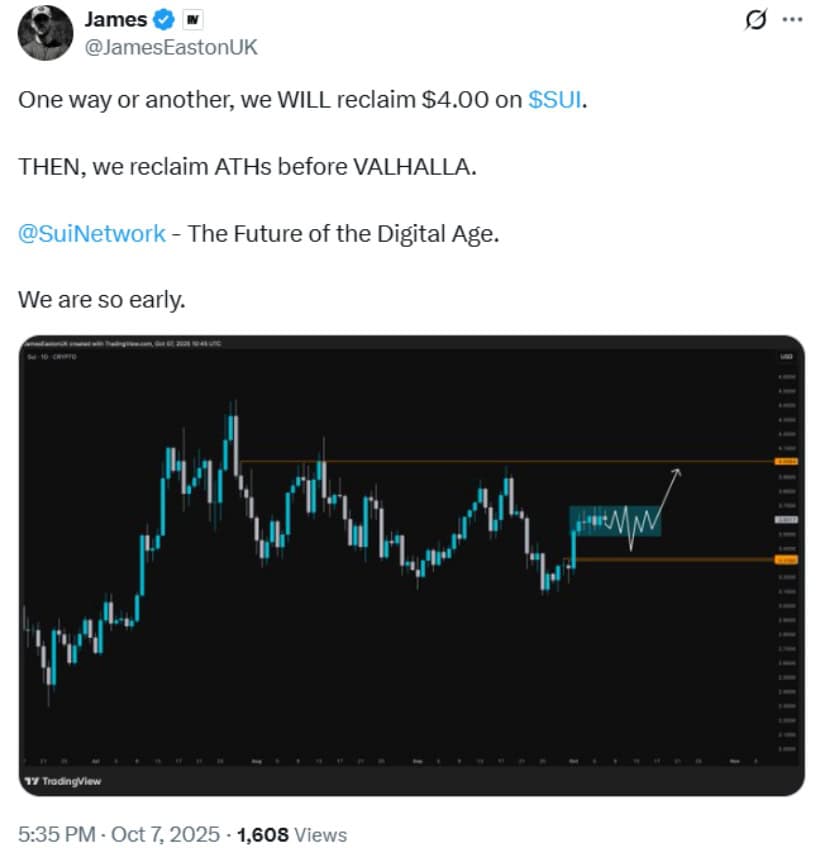Open the @SuiNetwork mention link
Image resolution: width=825 pixels, height=848 pixels.
[x=92, y=234]
